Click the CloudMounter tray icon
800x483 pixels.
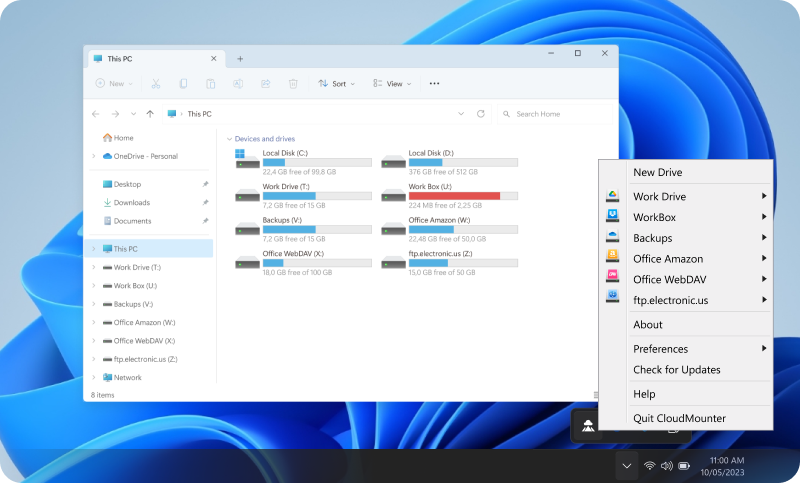click(x=588, y=425)
